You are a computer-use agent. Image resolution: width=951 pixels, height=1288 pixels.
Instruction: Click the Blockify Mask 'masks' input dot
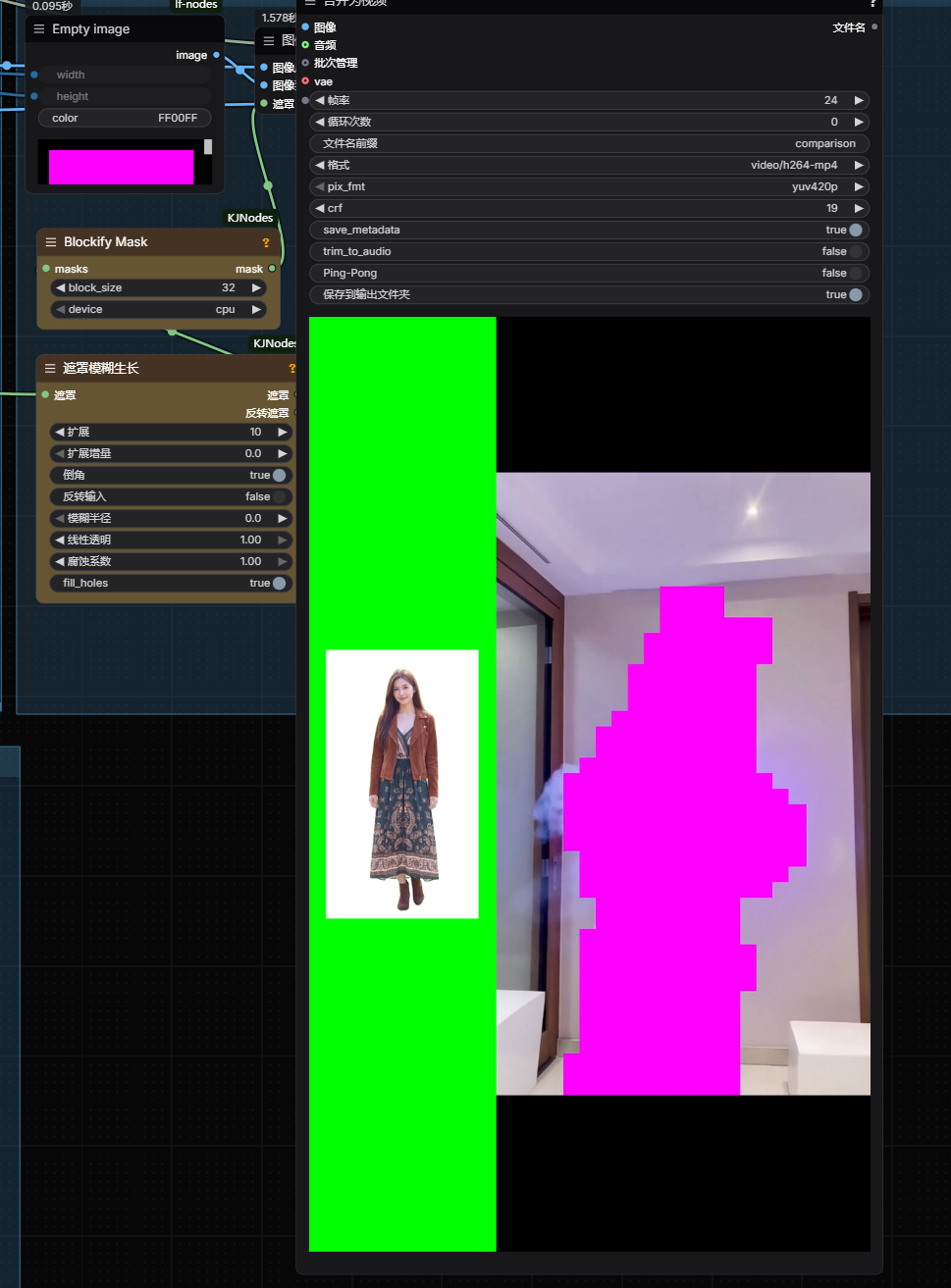tap(46, 269)
